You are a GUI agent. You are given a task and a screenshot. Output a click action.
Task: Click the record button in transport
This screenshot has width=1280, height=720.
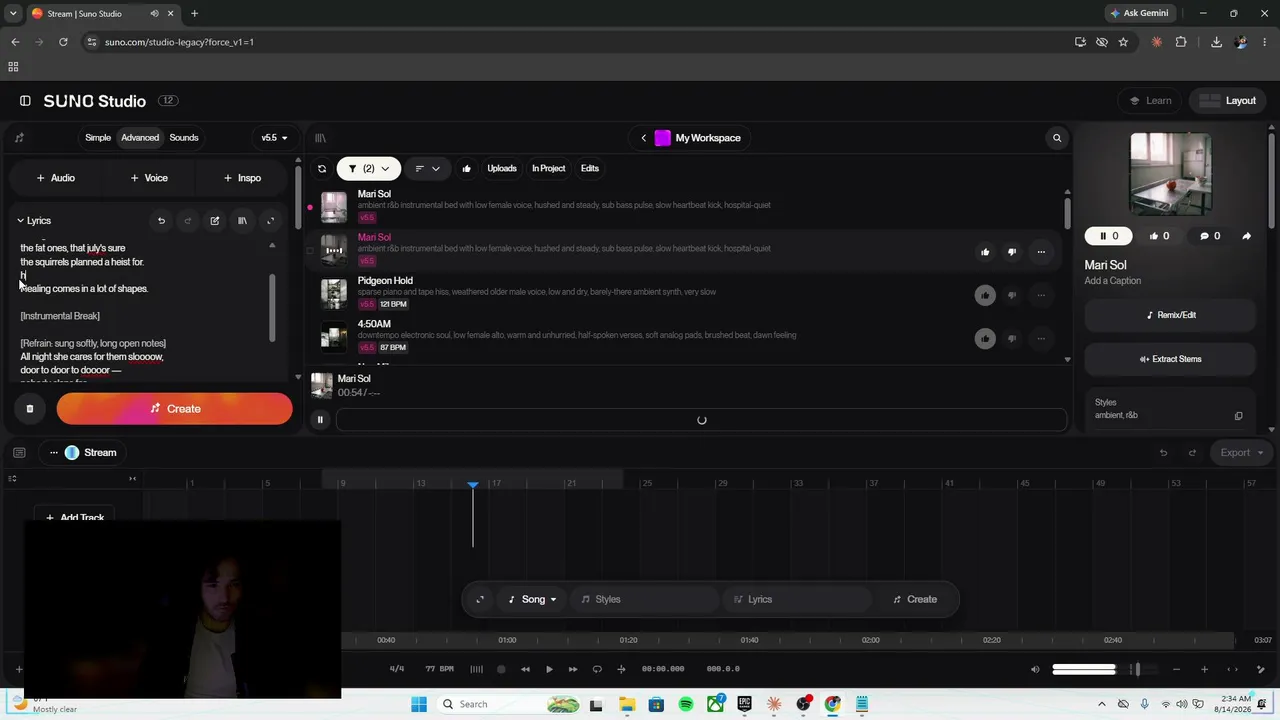coord(501,669)
